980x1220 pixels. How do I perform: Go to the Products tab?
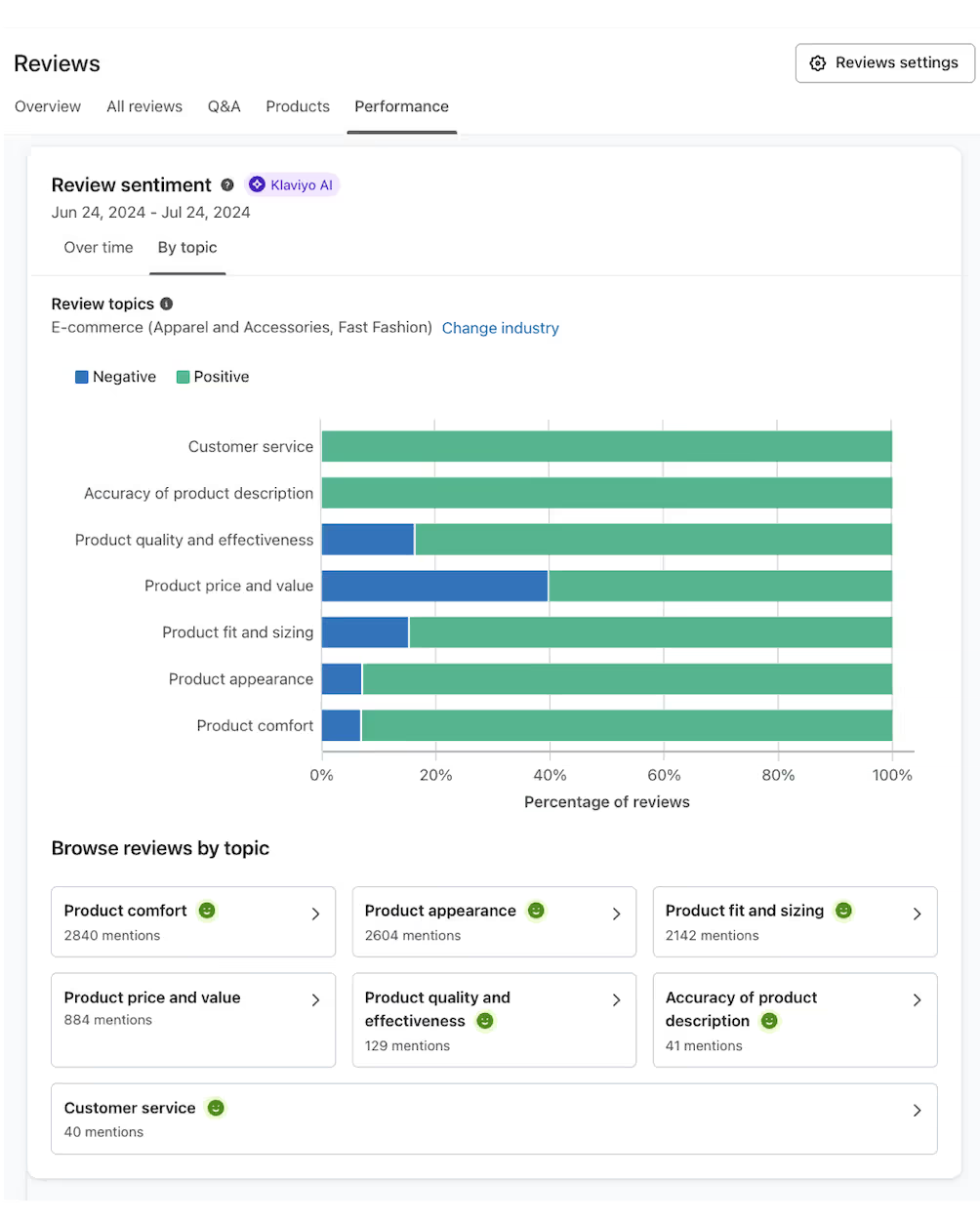pyautogui.click(x=298, y=106)
